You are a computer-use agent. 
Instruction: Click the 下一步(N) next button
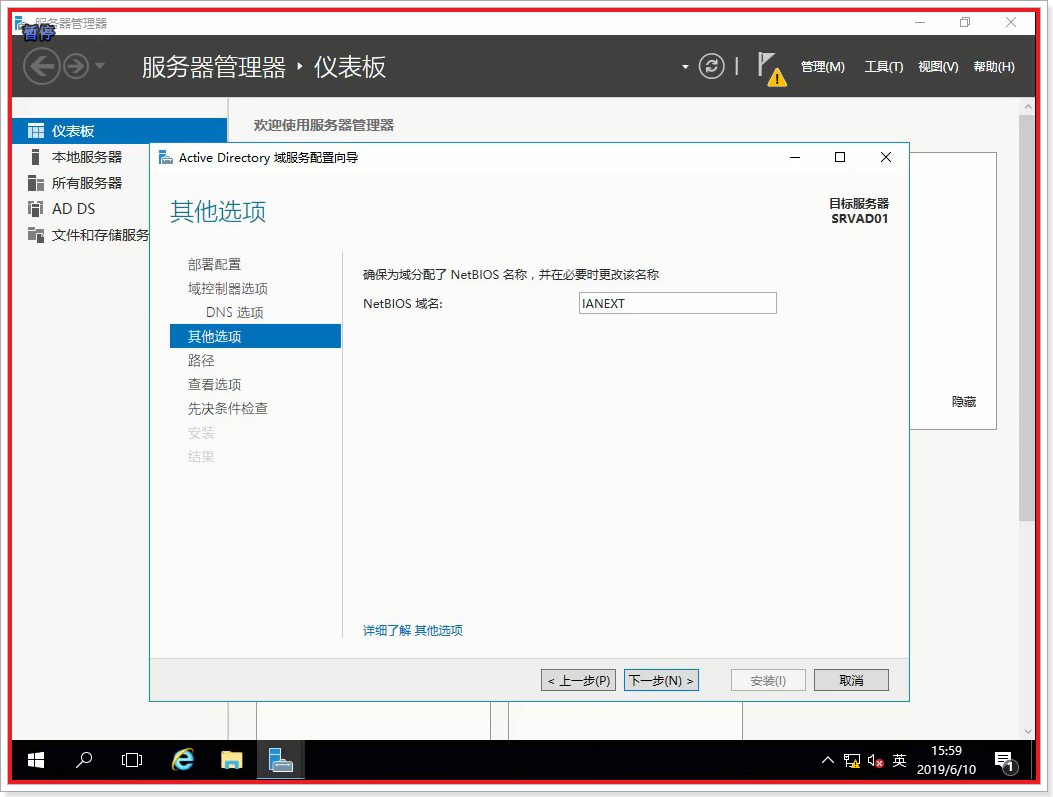(x=661, y=680)
